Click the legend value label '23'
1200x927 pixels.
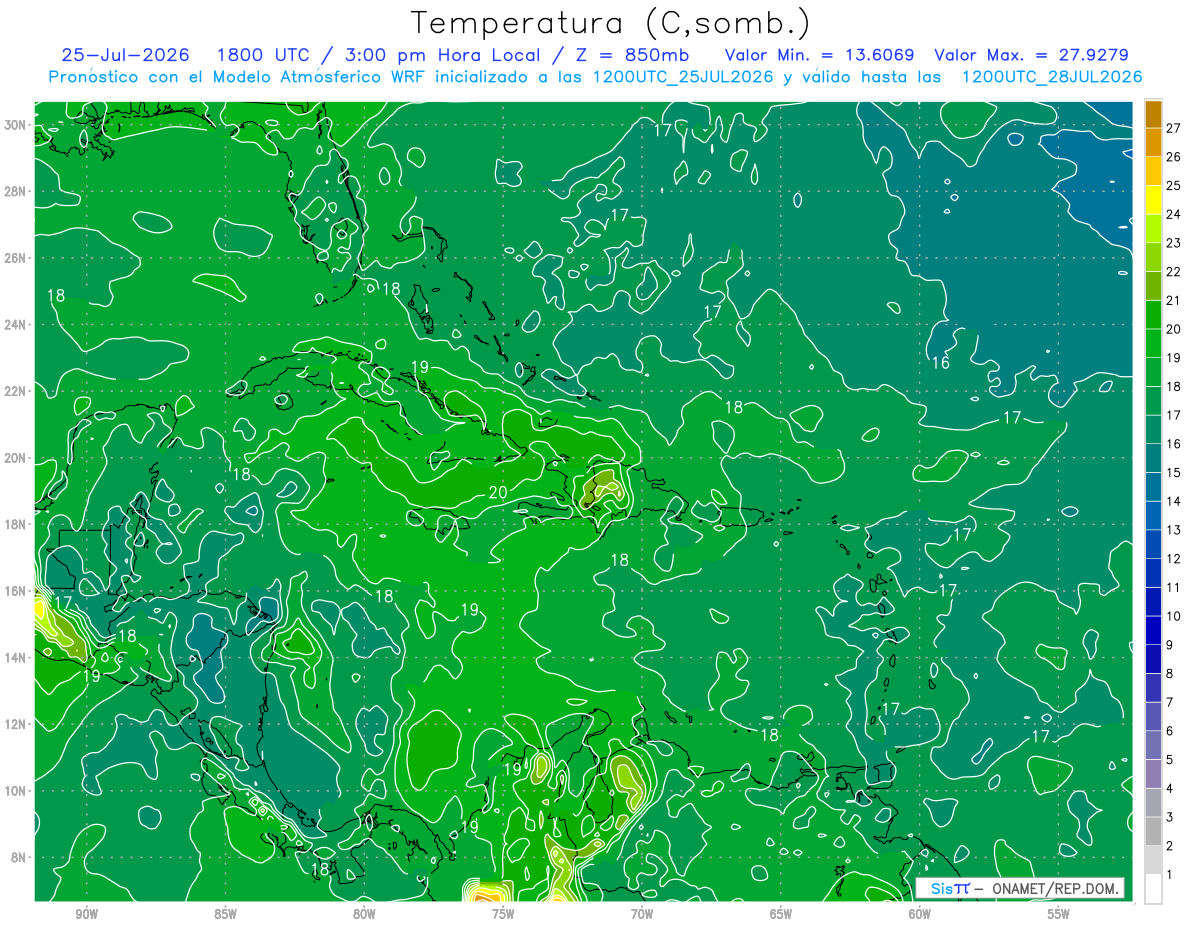(1174, 243)
